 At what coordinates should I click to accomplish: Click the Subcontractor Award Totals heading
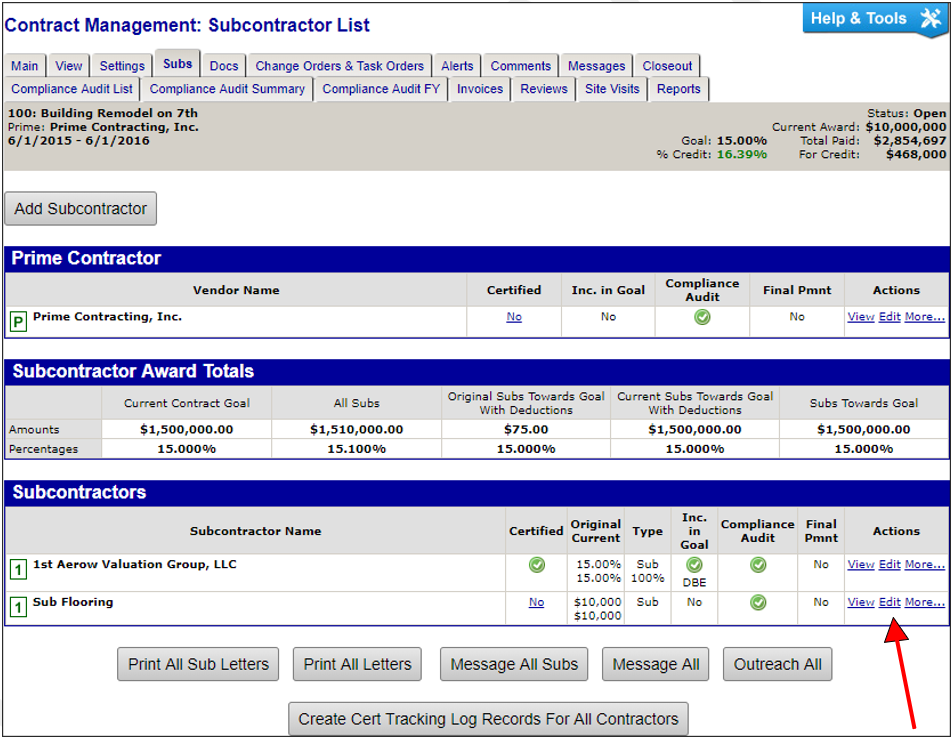[x=133, y=372]
